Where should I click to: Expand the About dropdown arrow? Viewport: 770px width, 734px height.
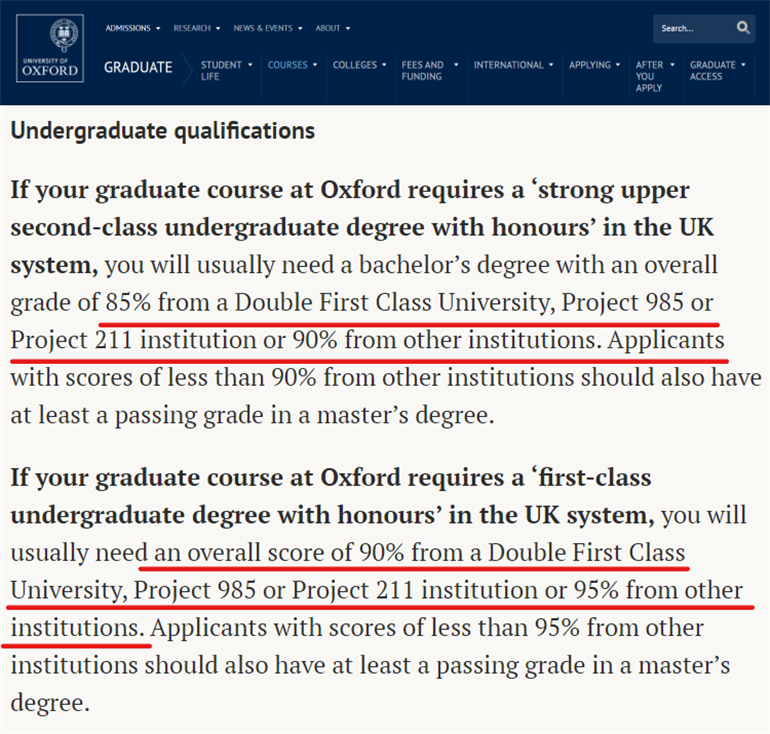coord(349,28)
